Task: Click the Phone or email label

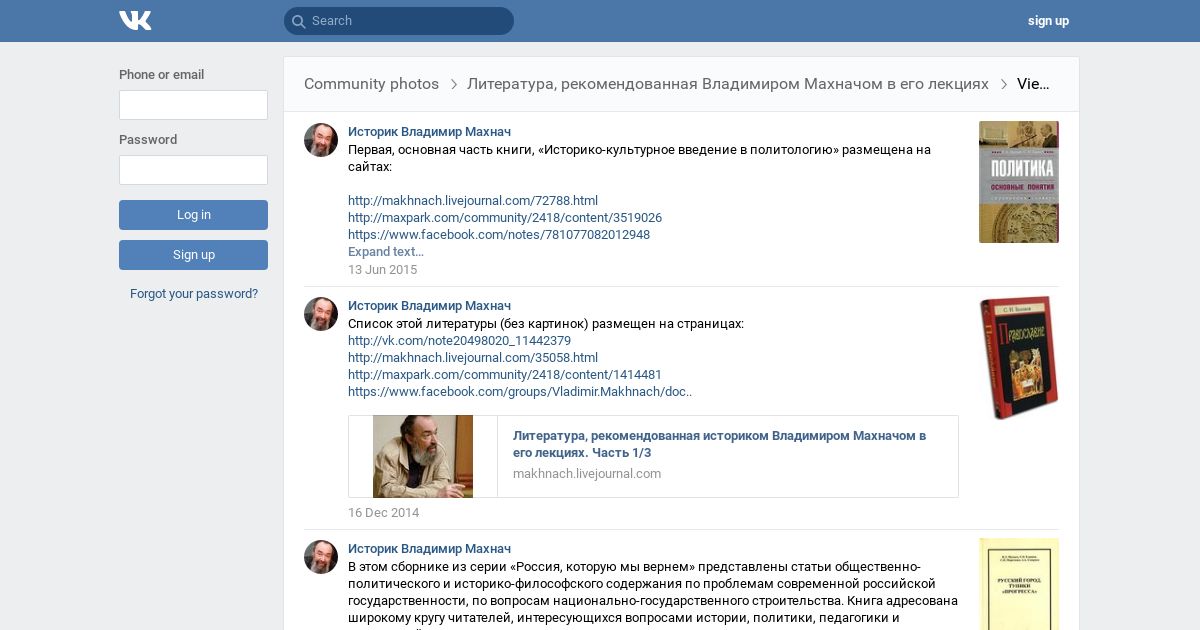Action: pyautogui.click(x=161, y=75)
